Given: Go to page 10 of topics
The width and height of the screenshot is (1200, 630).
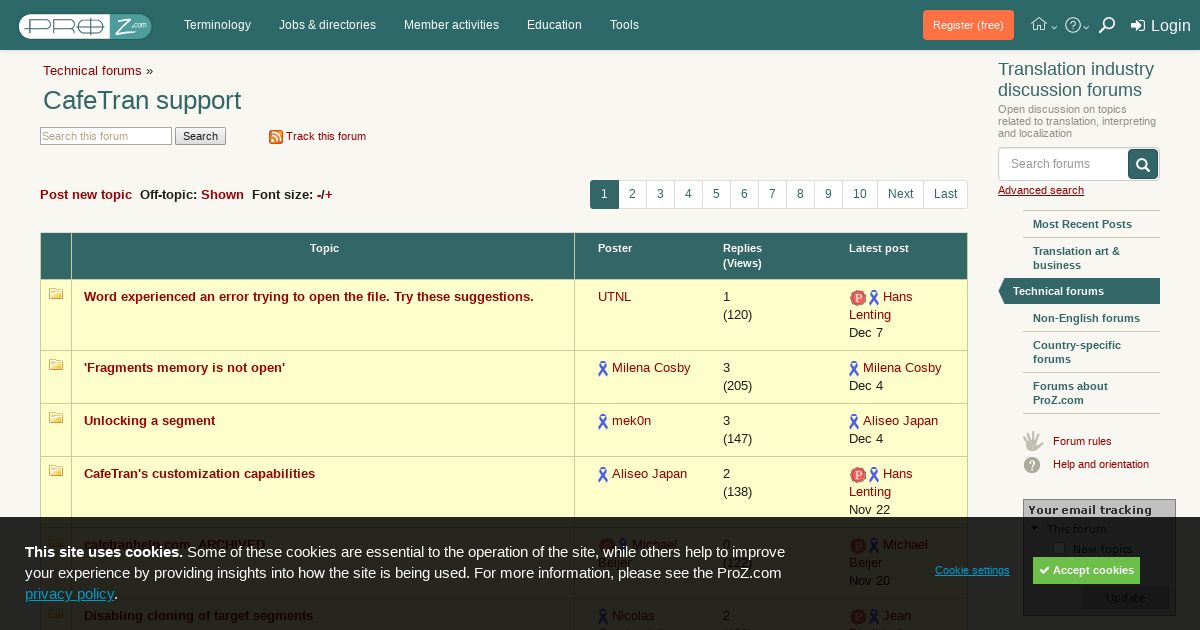Looking at the screenshot, I should click(x=860, y=194).
